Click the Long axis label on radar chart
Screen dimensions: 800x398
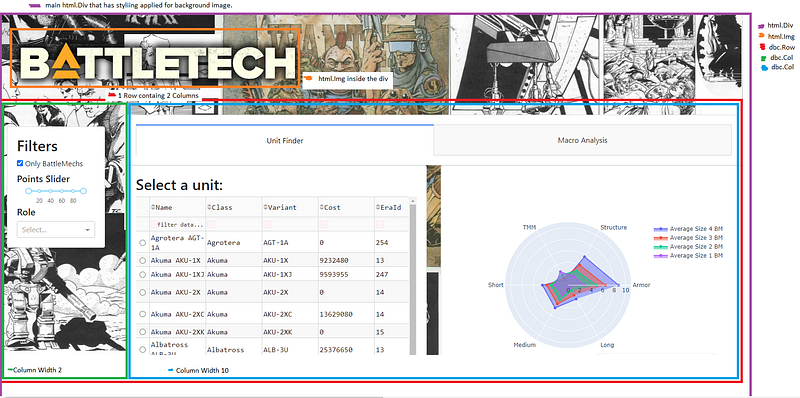pyautogui.click(x=607, y=345)
